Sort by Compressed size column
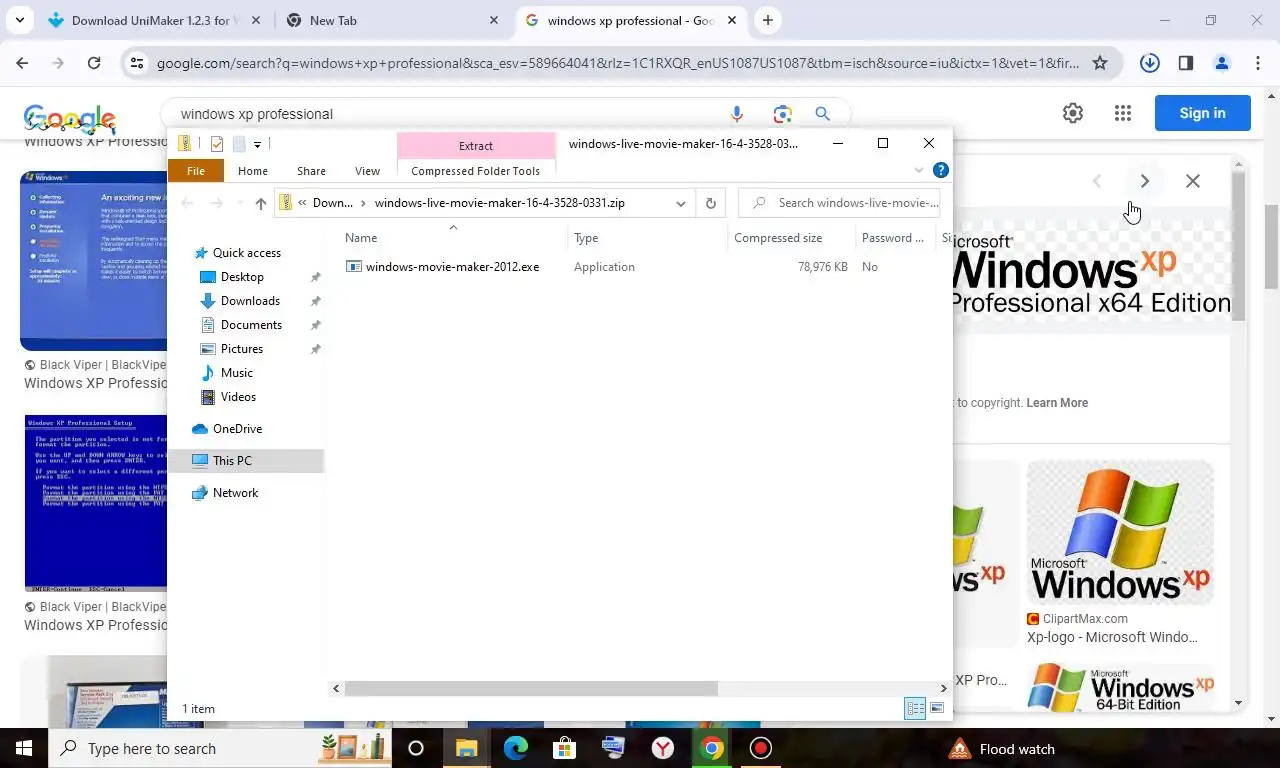Viewport: 1280px width, 768px height. pos(778,238)
